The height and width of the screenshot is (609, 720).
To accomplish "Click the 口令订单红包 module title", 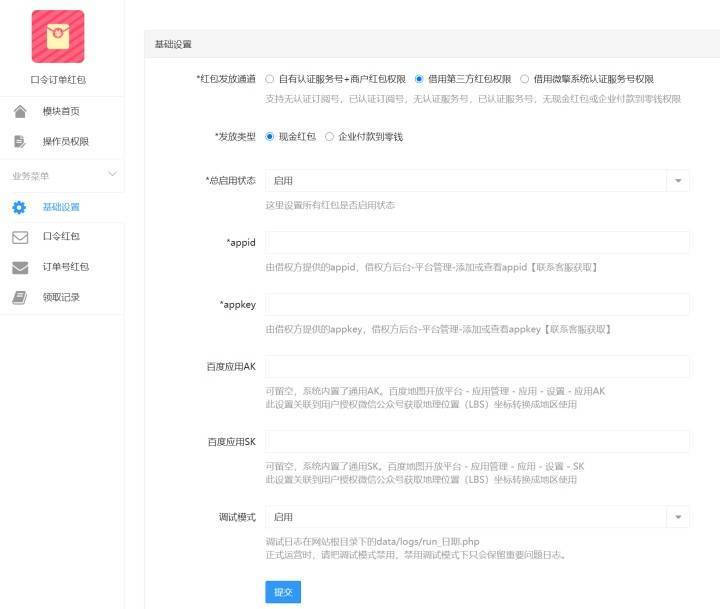I will point(58,80).
